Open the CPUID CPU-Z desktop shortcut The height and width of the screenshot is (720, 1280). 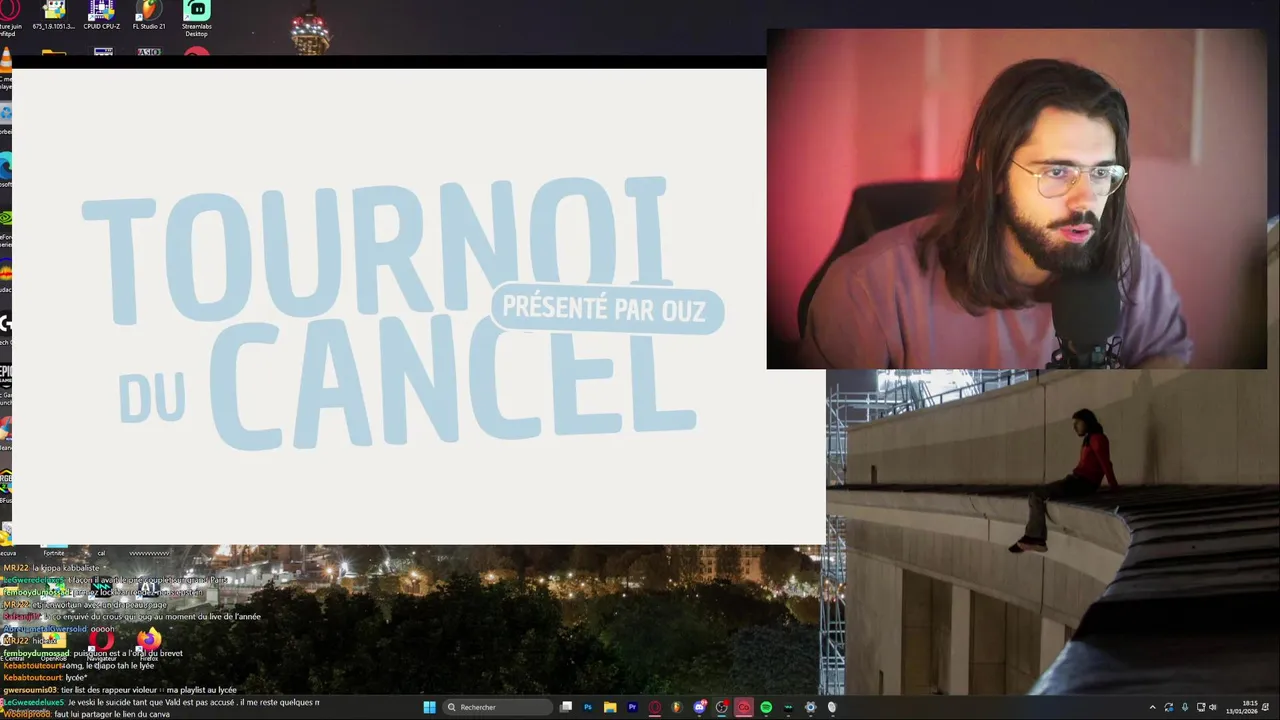click(102, 16)
